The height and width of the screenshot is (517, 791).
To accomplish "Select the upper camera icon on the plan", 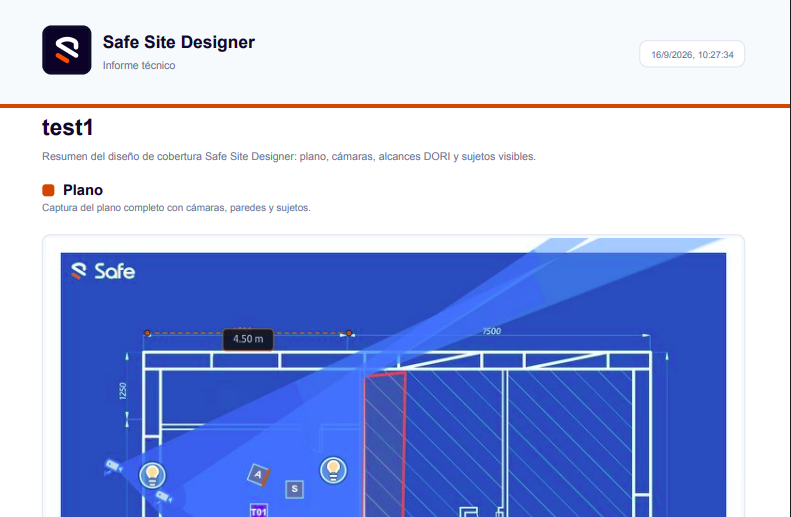I will (112, 466).
